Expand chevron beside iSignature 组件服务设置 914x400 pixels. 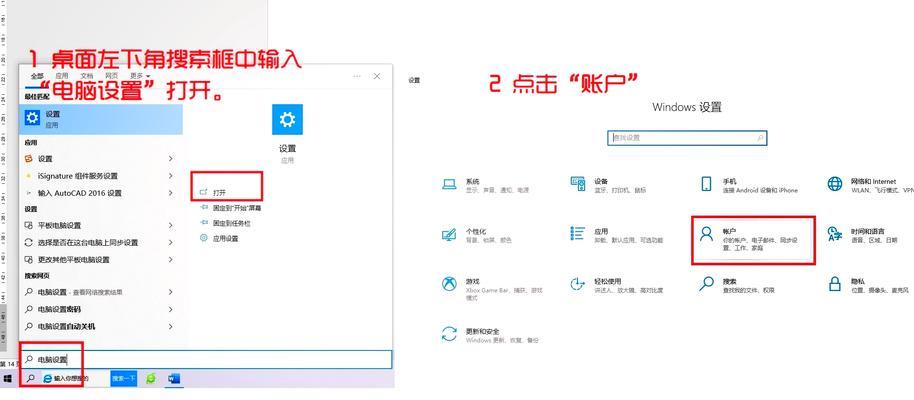pos(171,176)
